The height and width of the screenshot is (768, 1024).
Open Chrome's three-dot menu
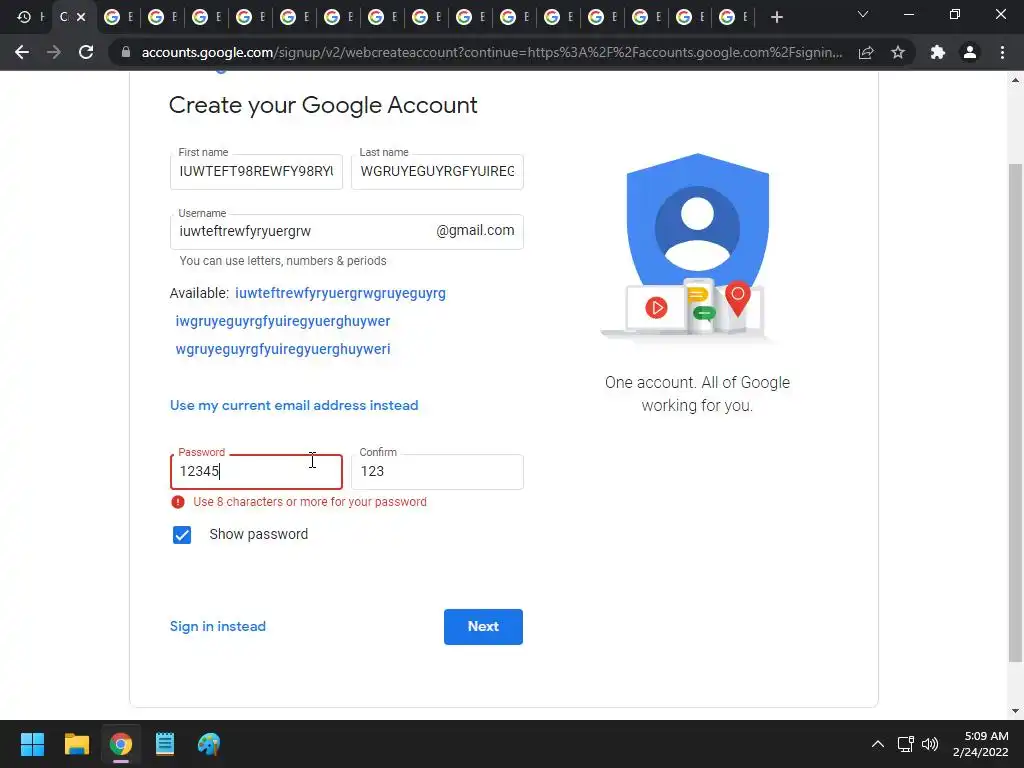pyautogui.click(x=1002, y=52)
